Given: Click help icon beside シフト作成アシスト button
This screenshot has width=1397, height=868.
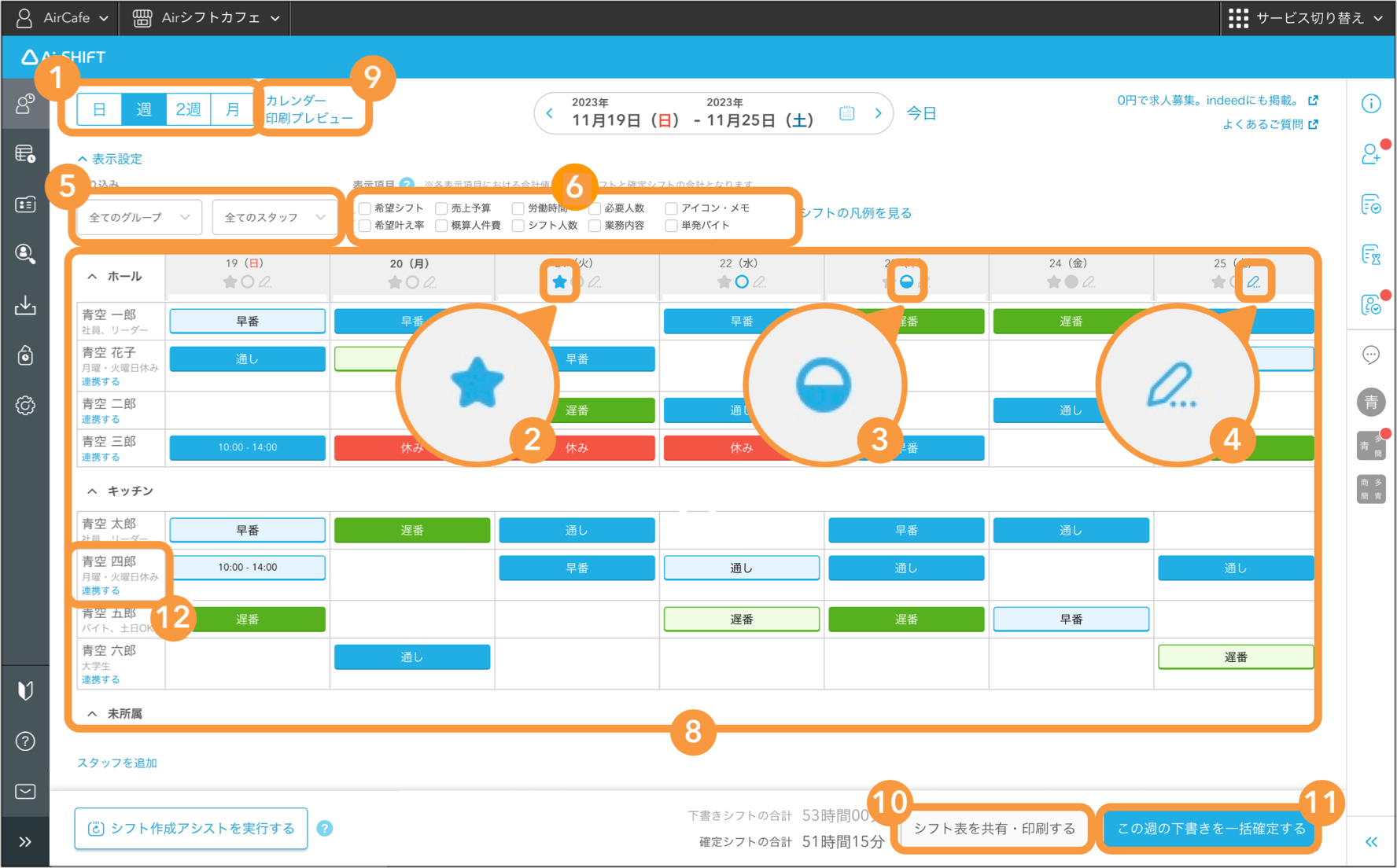Looking at the screenshot, I should [x=325, y=828].
